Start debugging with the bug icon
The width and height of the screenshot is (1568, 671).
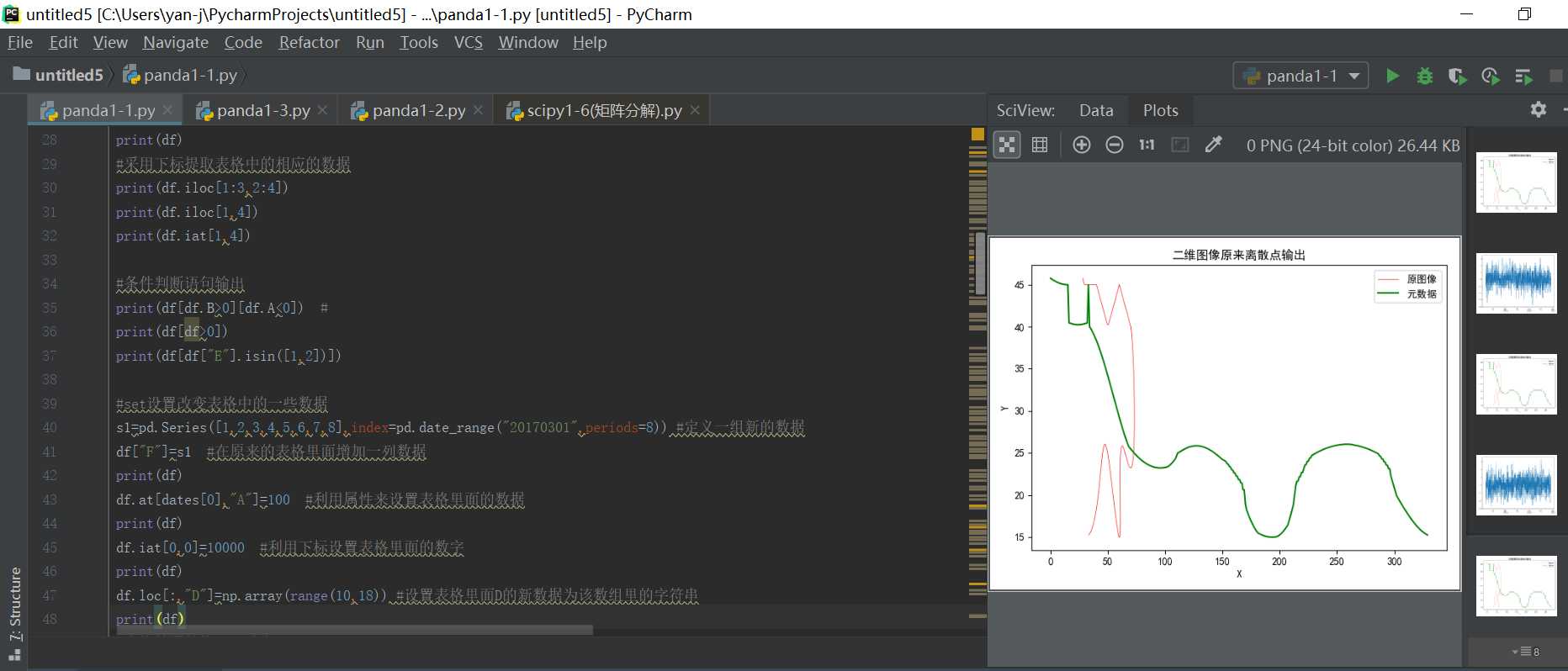coord(1424,76)
